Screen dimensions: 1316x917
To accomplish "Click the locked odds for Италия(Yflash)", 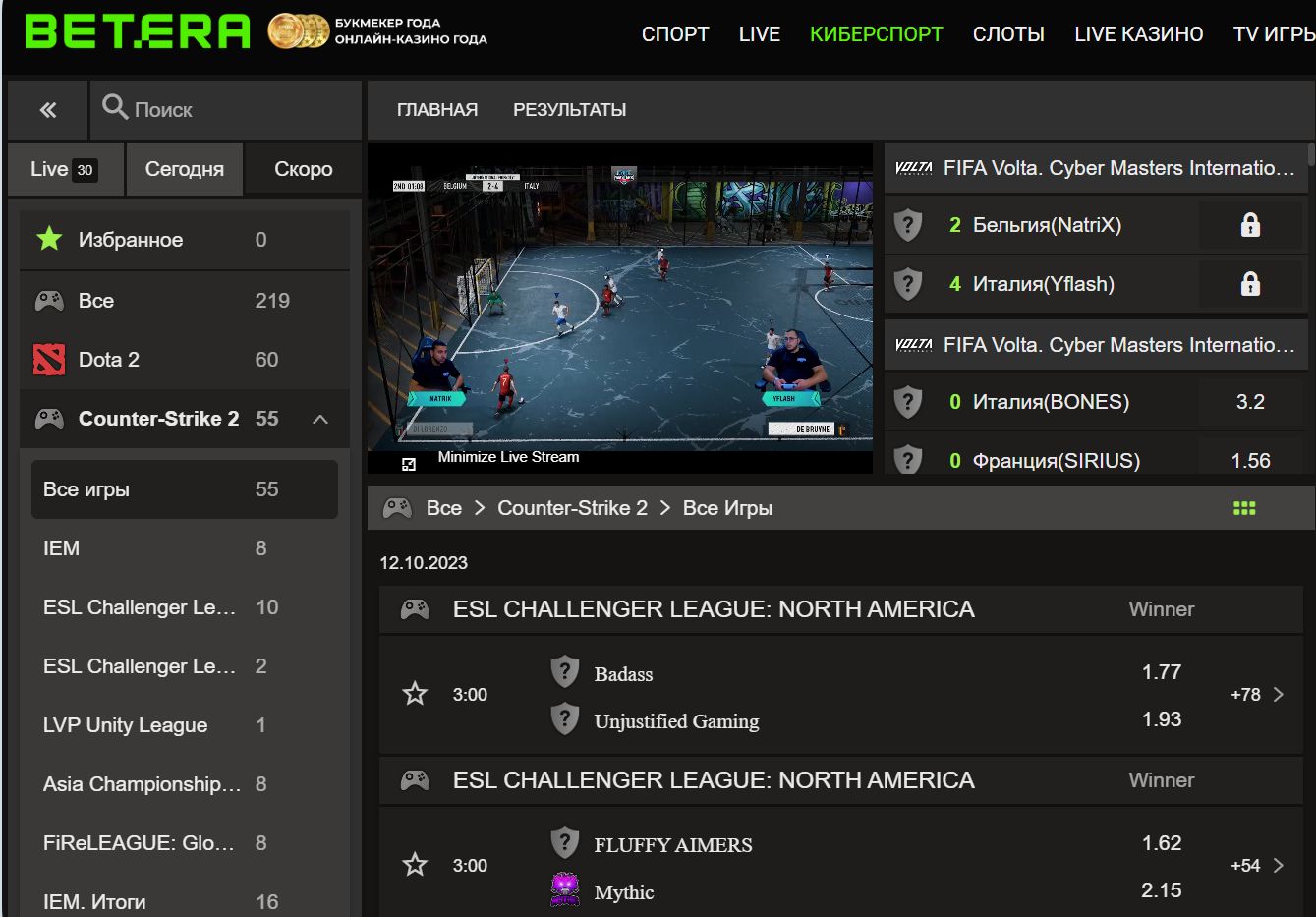I will (1250, 284).
